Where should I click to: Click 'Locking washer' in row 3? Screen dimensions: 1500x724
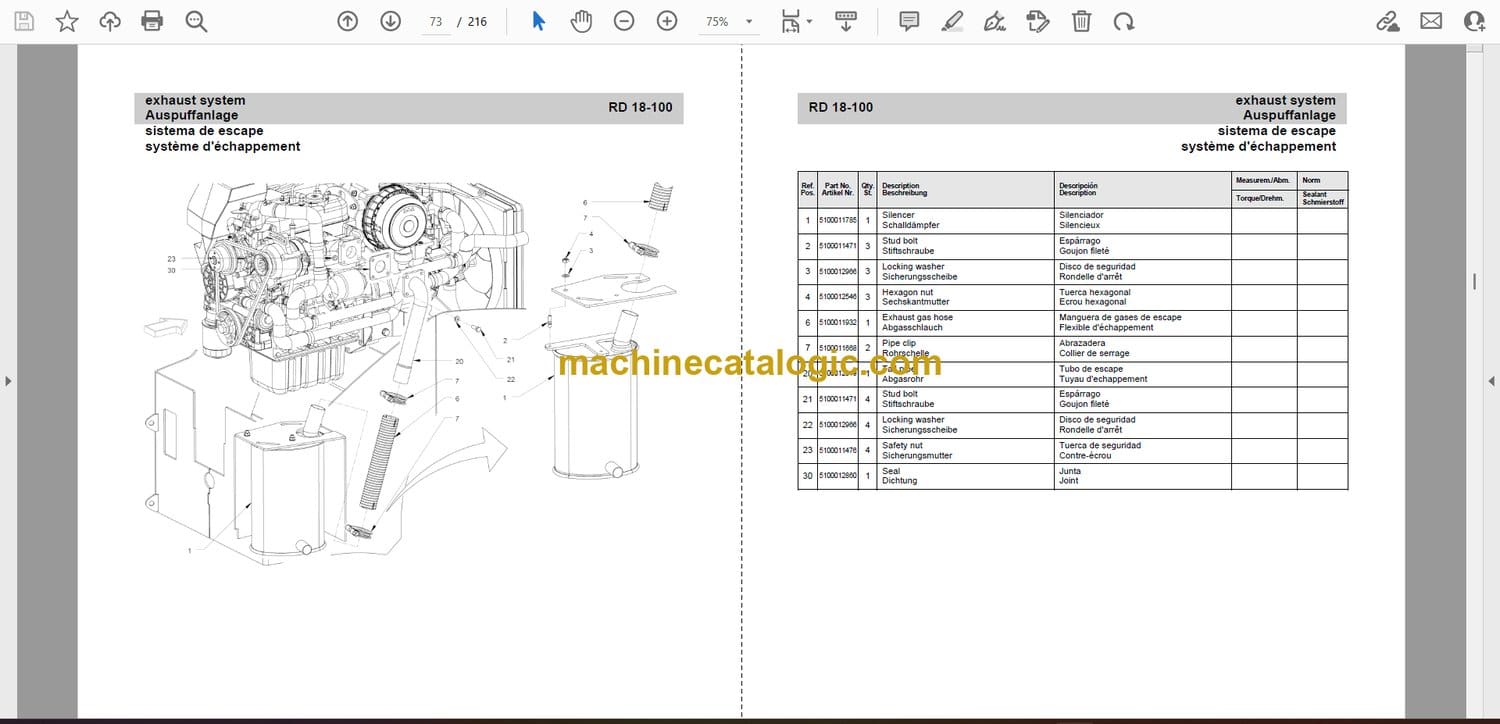(x=913, y=267)
